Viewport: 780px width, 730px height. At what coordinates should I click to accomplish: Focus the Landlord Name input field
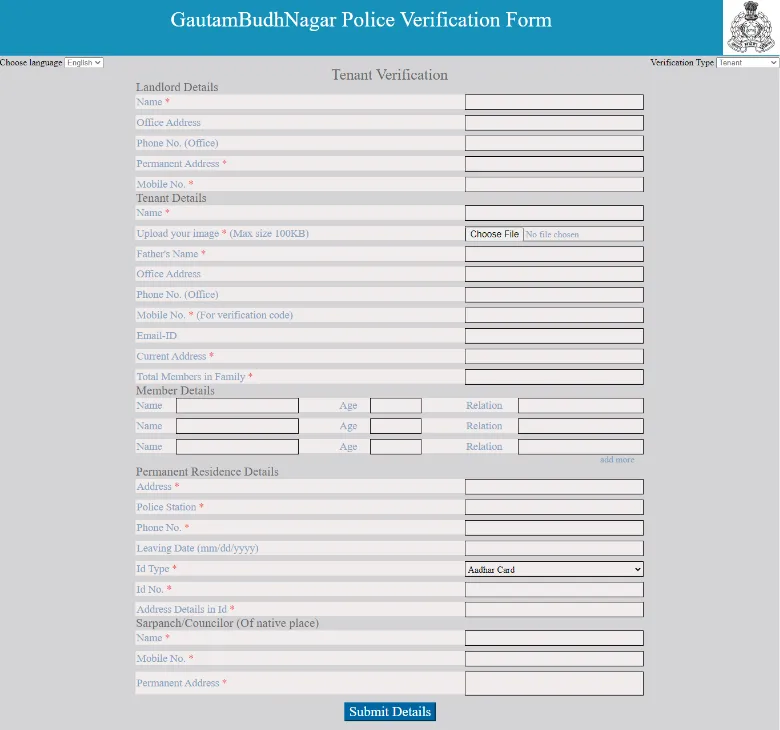pos(554,102)
